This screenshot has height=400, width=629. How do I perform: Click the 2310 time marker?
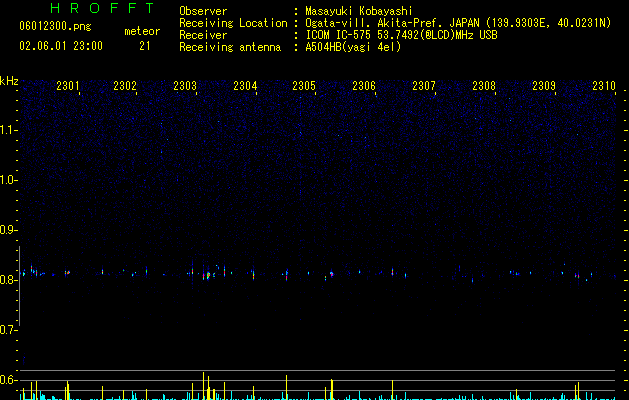click(604, 86)
